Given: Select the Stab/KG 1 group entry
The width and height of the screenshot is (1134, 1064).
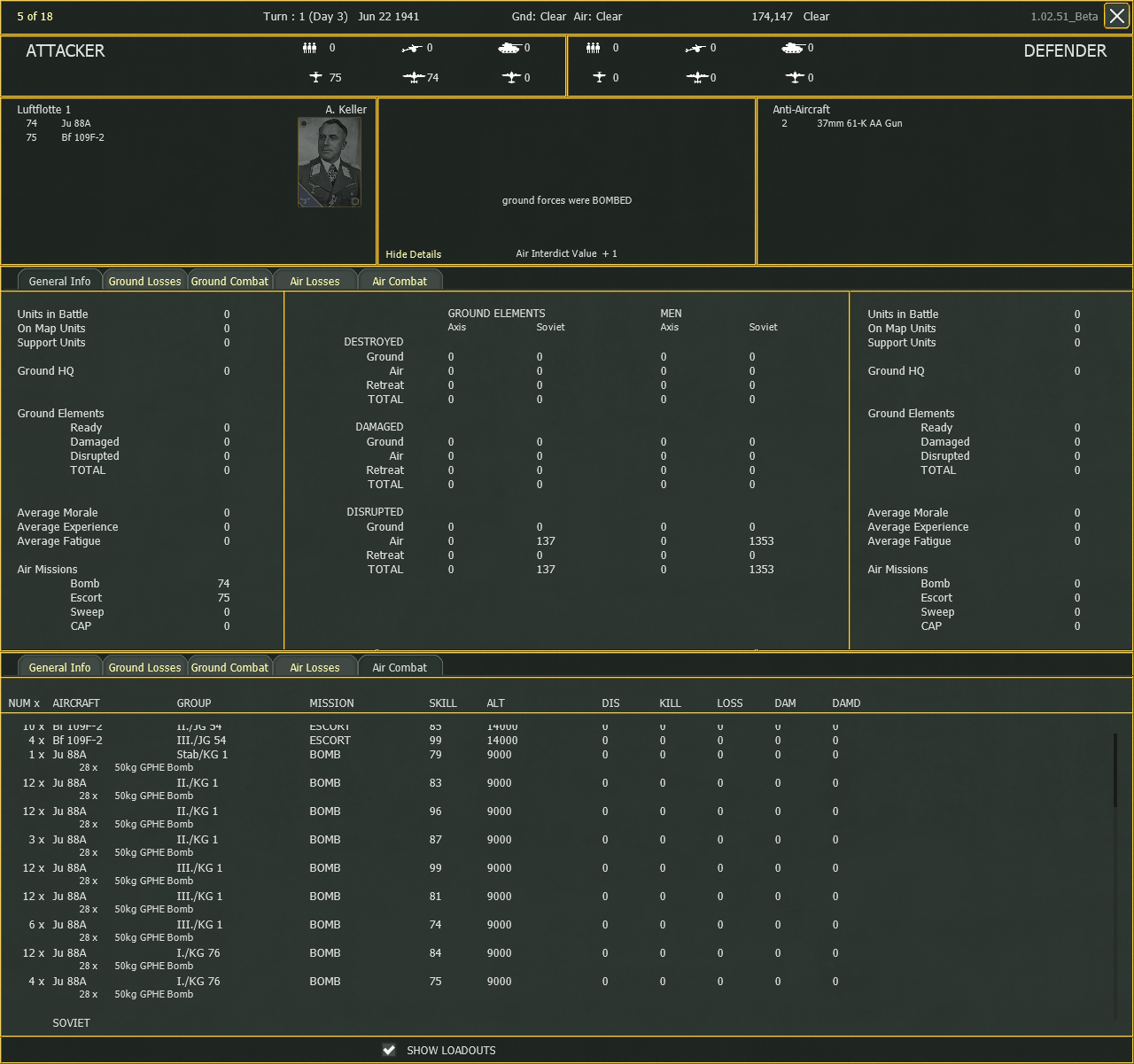Looking at the screenshot, I should click(x=202, y=755).
